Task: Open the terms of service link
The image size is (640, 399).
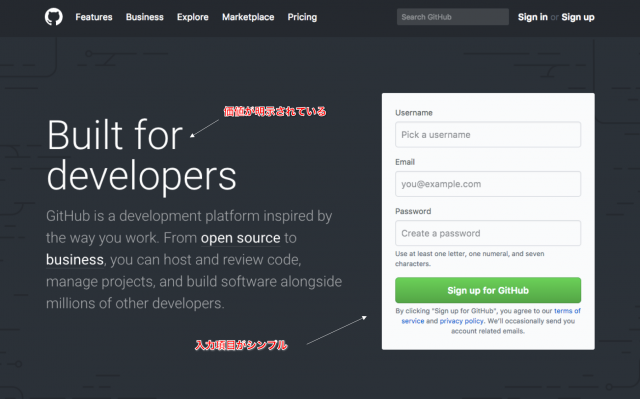Action: [x=567, y=311]
